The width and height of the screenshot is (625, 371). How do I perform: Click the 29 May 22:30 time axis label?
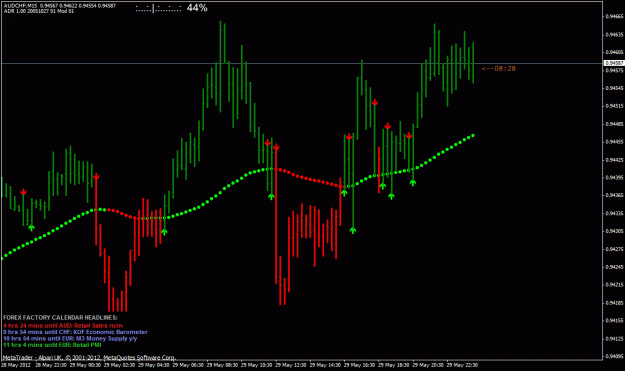click(x=462, y=365)
